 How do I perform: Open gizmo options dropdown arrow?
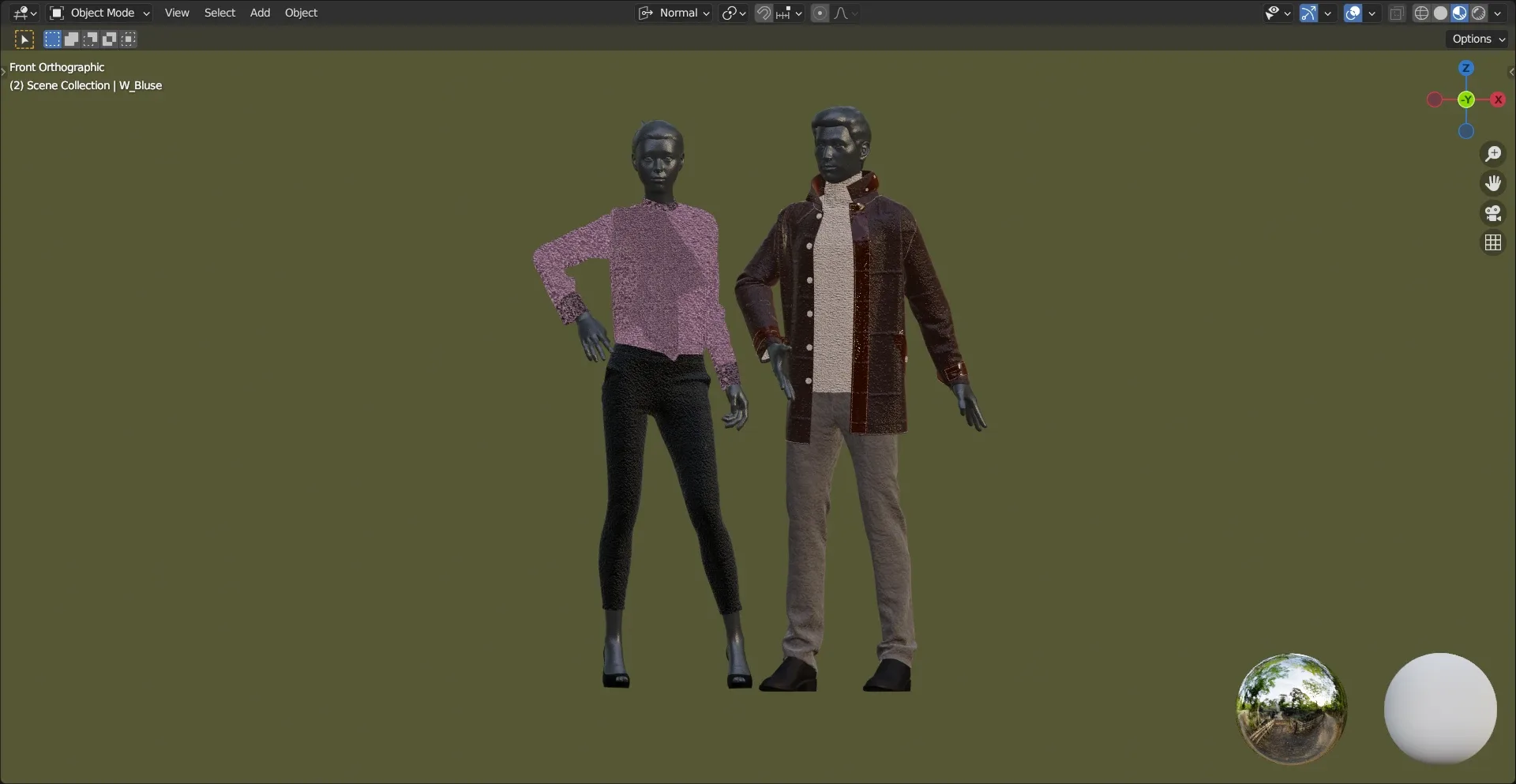point(1327,13)
